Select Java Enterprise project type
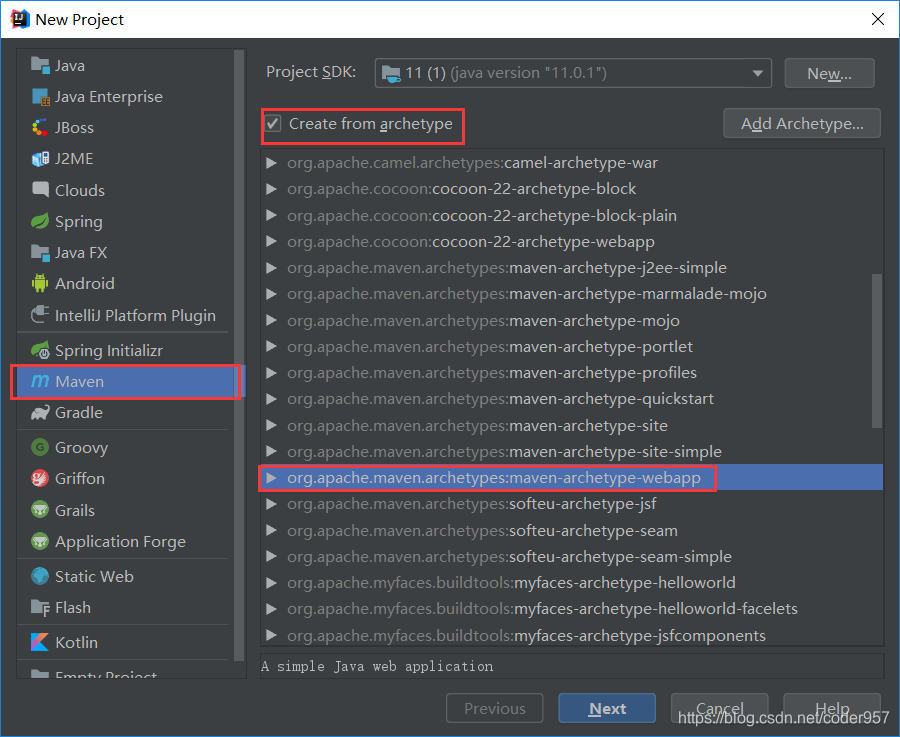Screen dimensions: 900x737 coord(125,96)
